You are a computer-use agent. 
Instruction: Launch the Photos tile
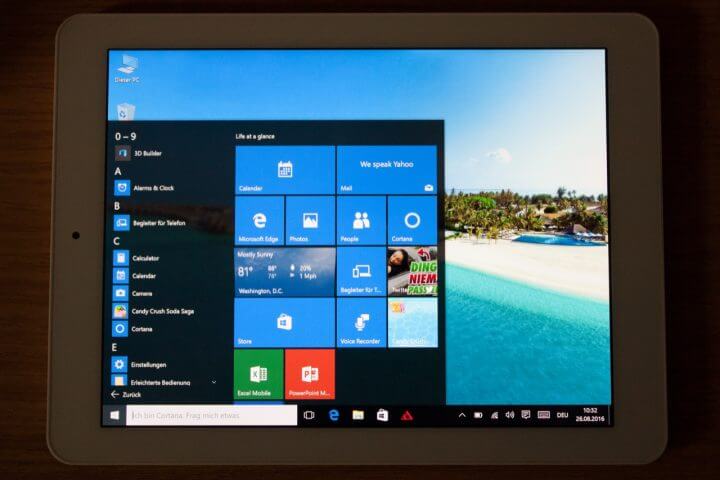310,221
